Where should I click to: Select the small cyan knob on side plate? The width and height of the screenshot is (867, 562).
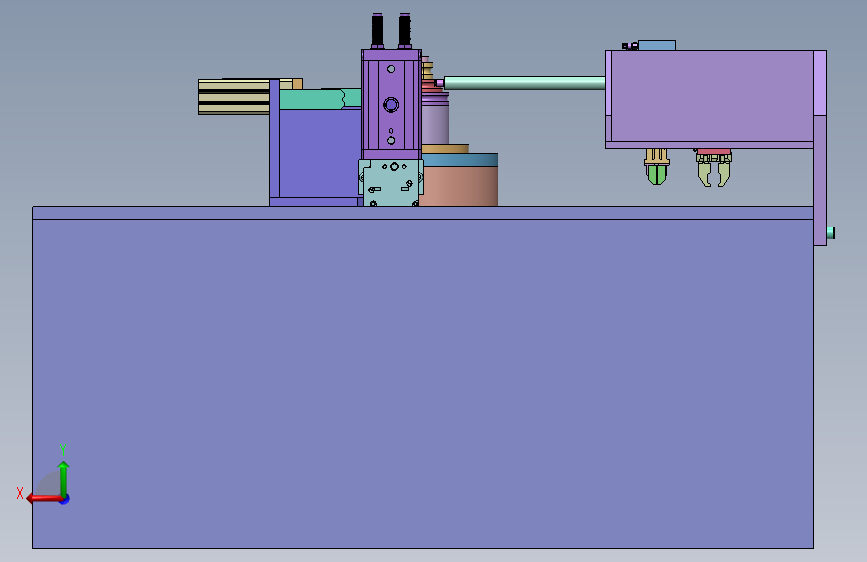click(x=831, y=233)
